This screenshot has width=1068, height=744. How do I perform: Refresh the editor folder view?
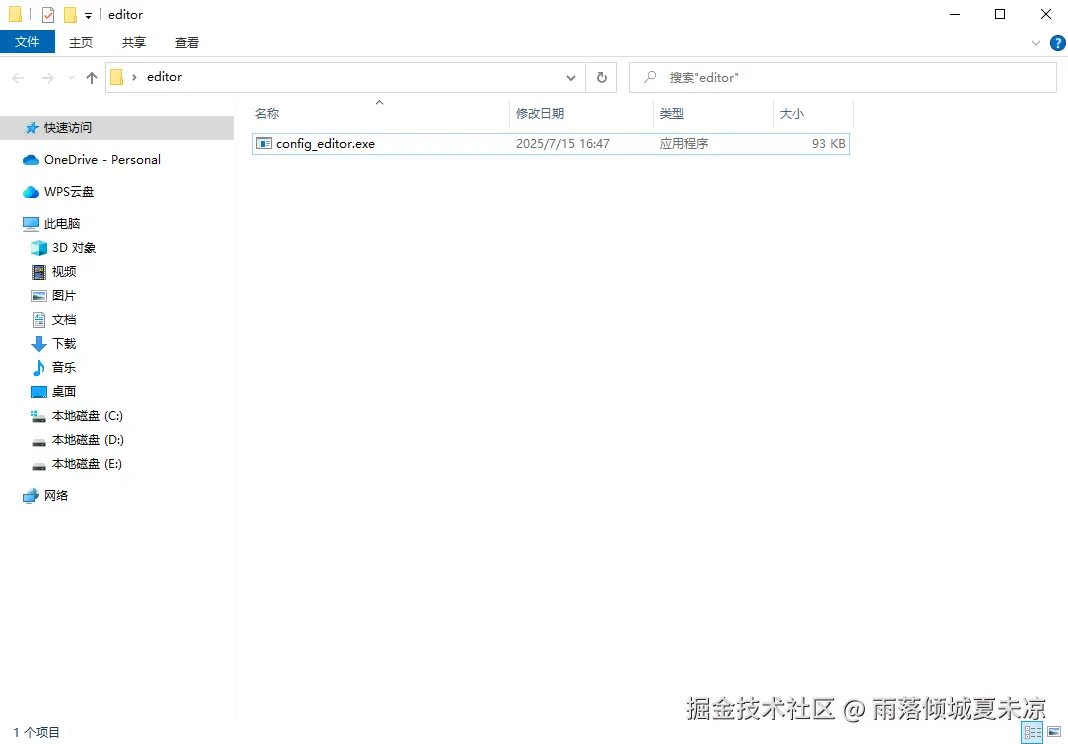coord(601,78)
